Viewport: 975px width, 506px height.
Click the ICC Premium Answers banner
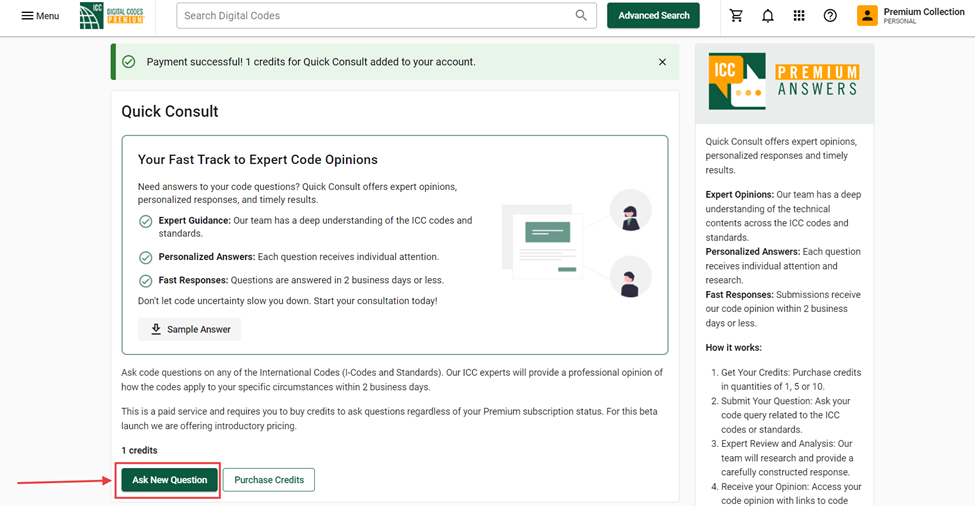tap(784, 83)
